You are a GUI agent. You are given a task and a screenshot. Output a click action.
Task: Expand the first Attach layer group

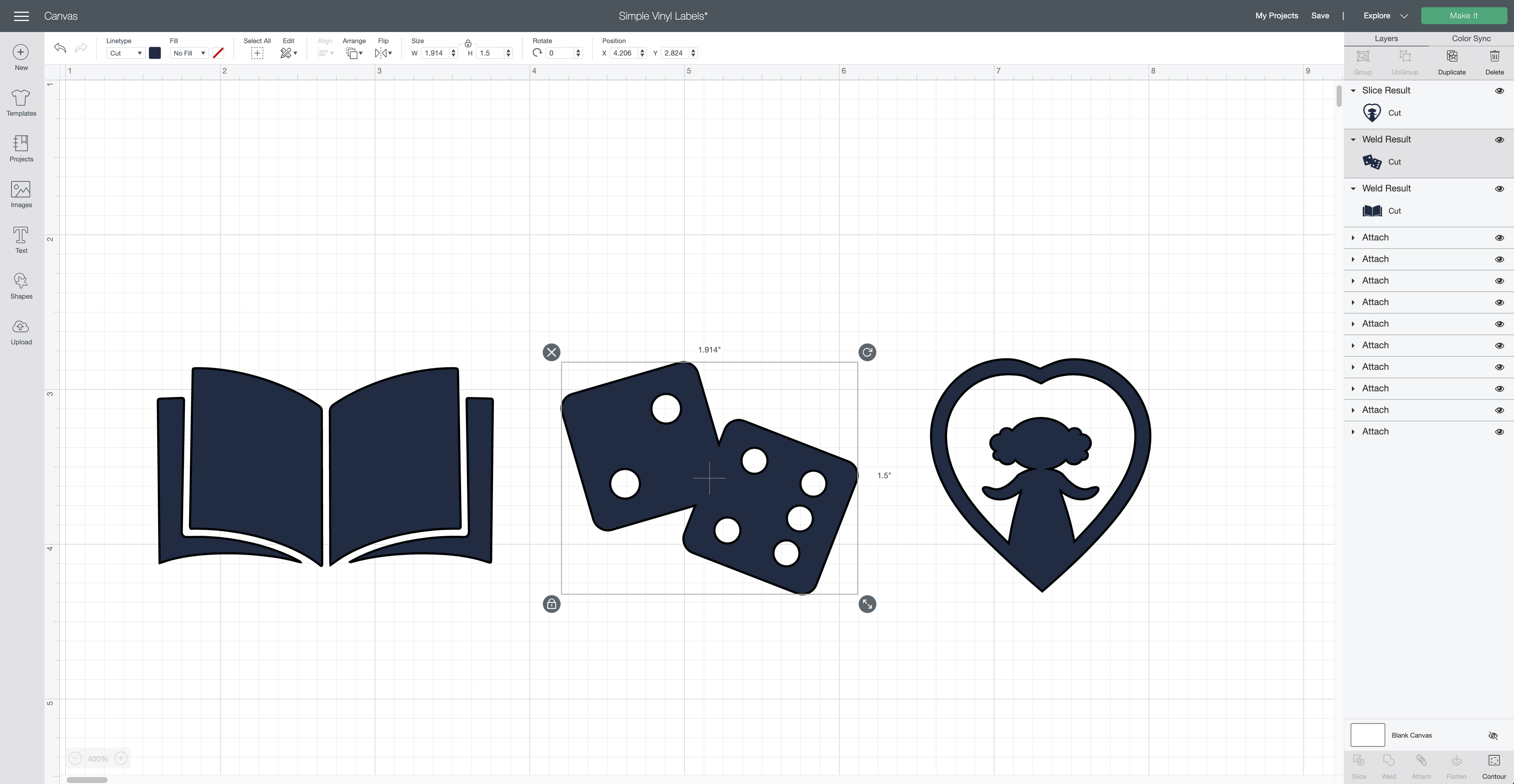pos(1353,237)
